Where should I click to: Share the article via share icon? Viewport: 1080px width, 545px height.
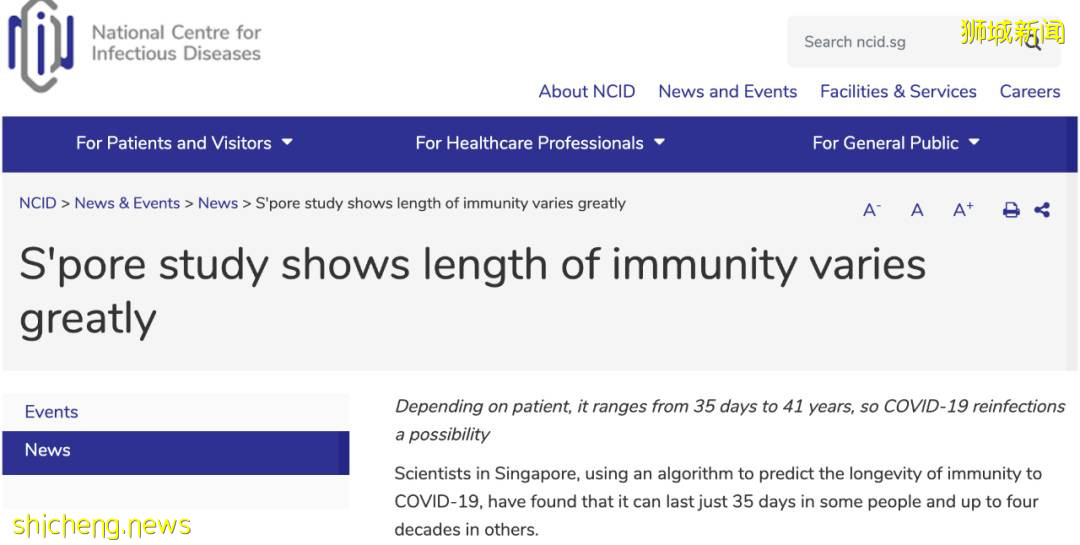[x=1042, y=210]
